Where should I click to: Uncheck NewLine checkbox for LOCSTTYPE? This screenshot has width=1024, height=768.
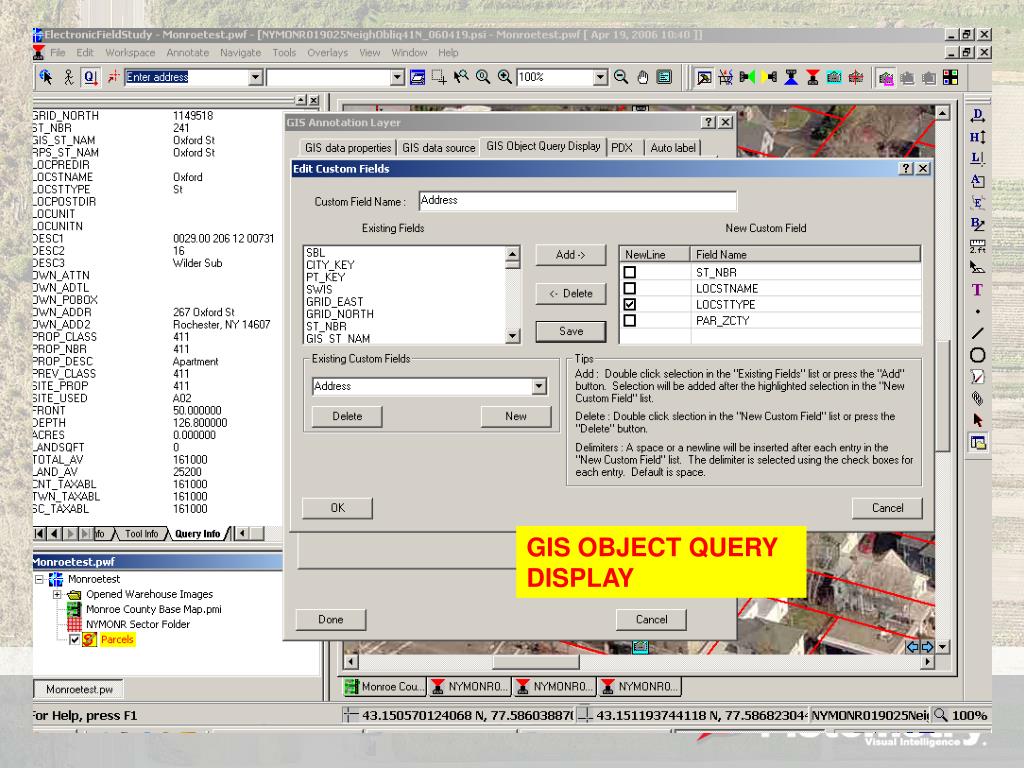[x=630, y=304]
